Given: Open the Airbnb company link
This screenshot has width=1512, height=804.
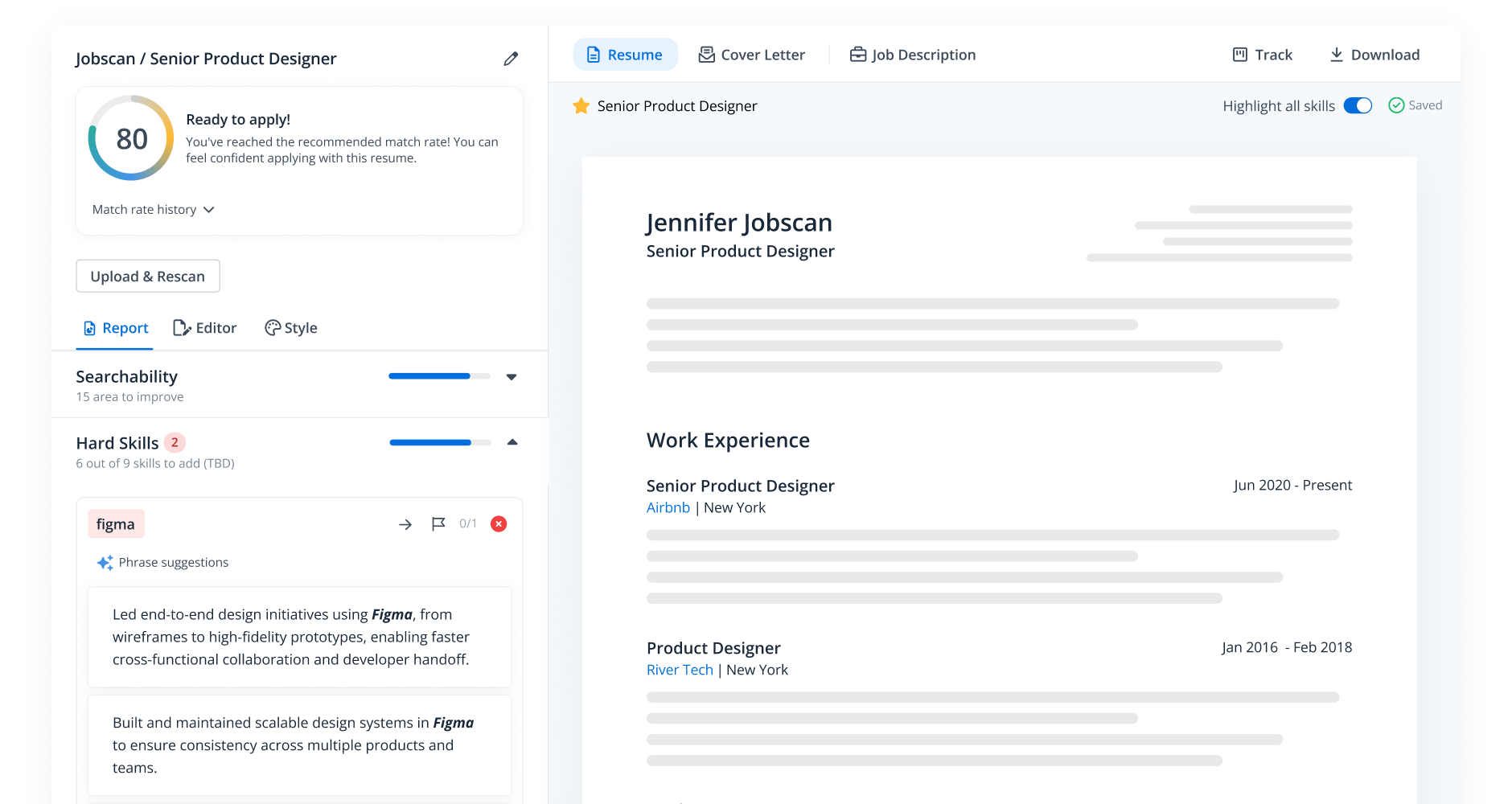Looking at the screenshot, I should click(x=668, y=508).
